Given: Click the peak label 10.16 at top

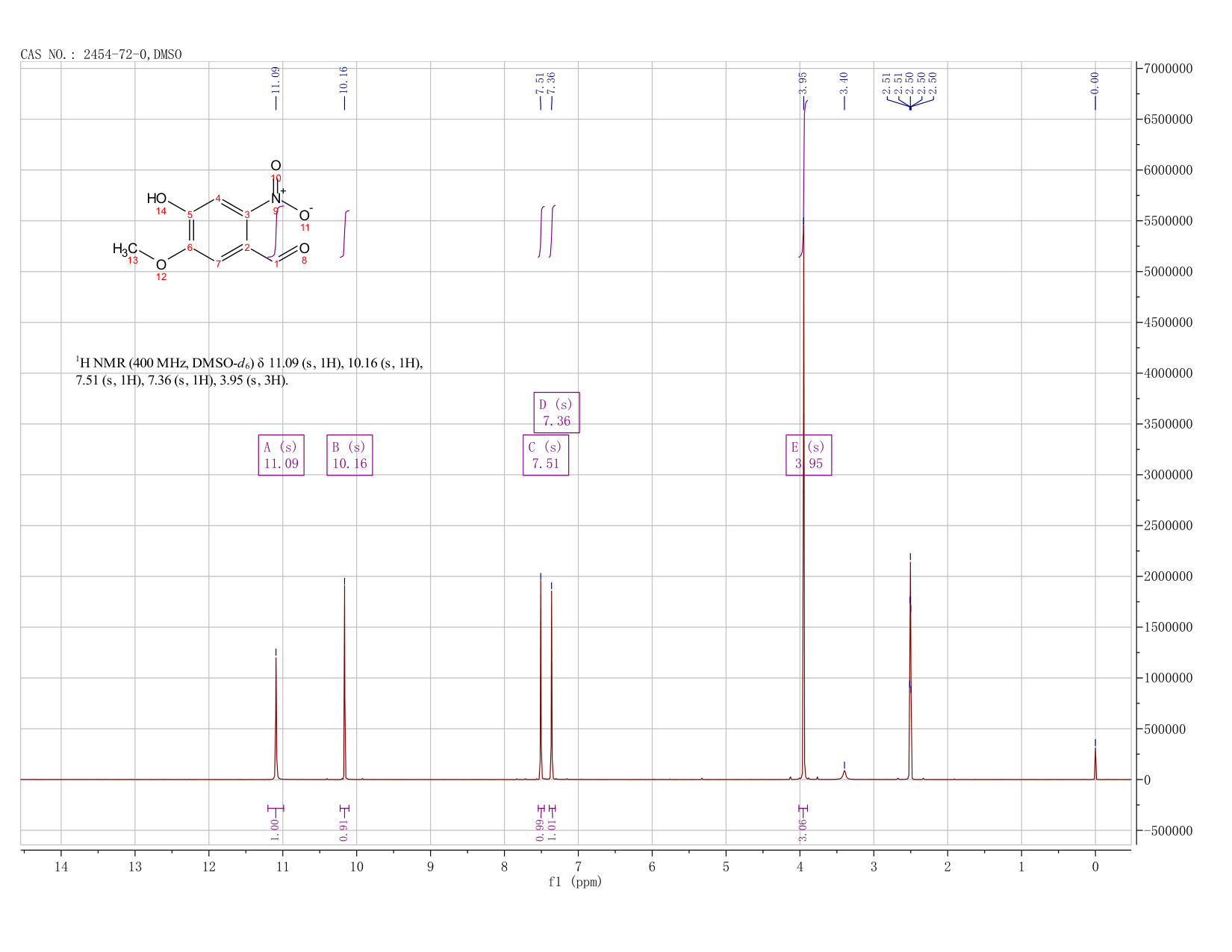Looking at the screenshot, I should pos(344,79).
